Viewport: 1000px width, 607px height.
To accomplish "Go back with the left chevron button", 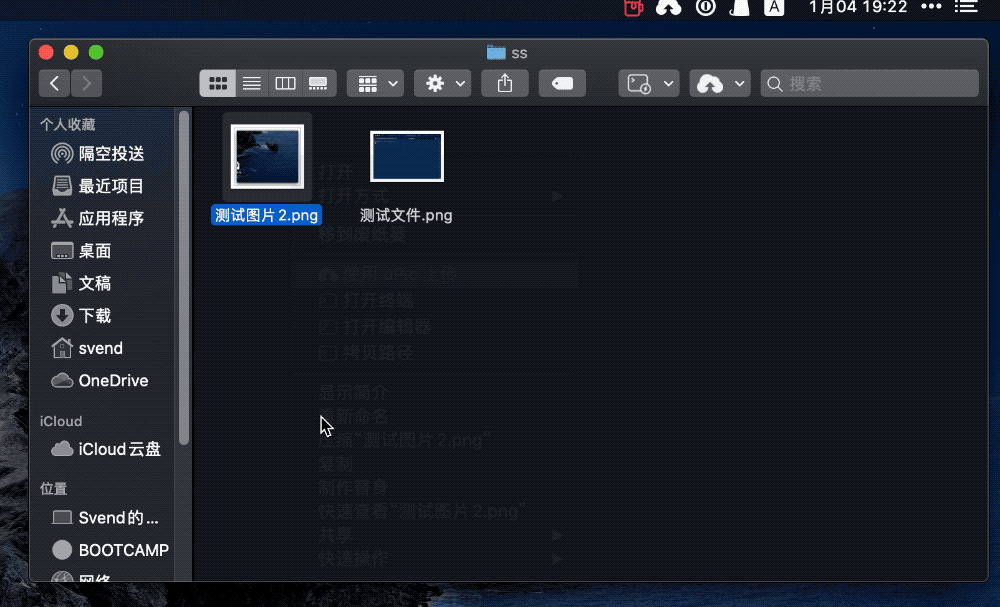I will tap(54, 84).
